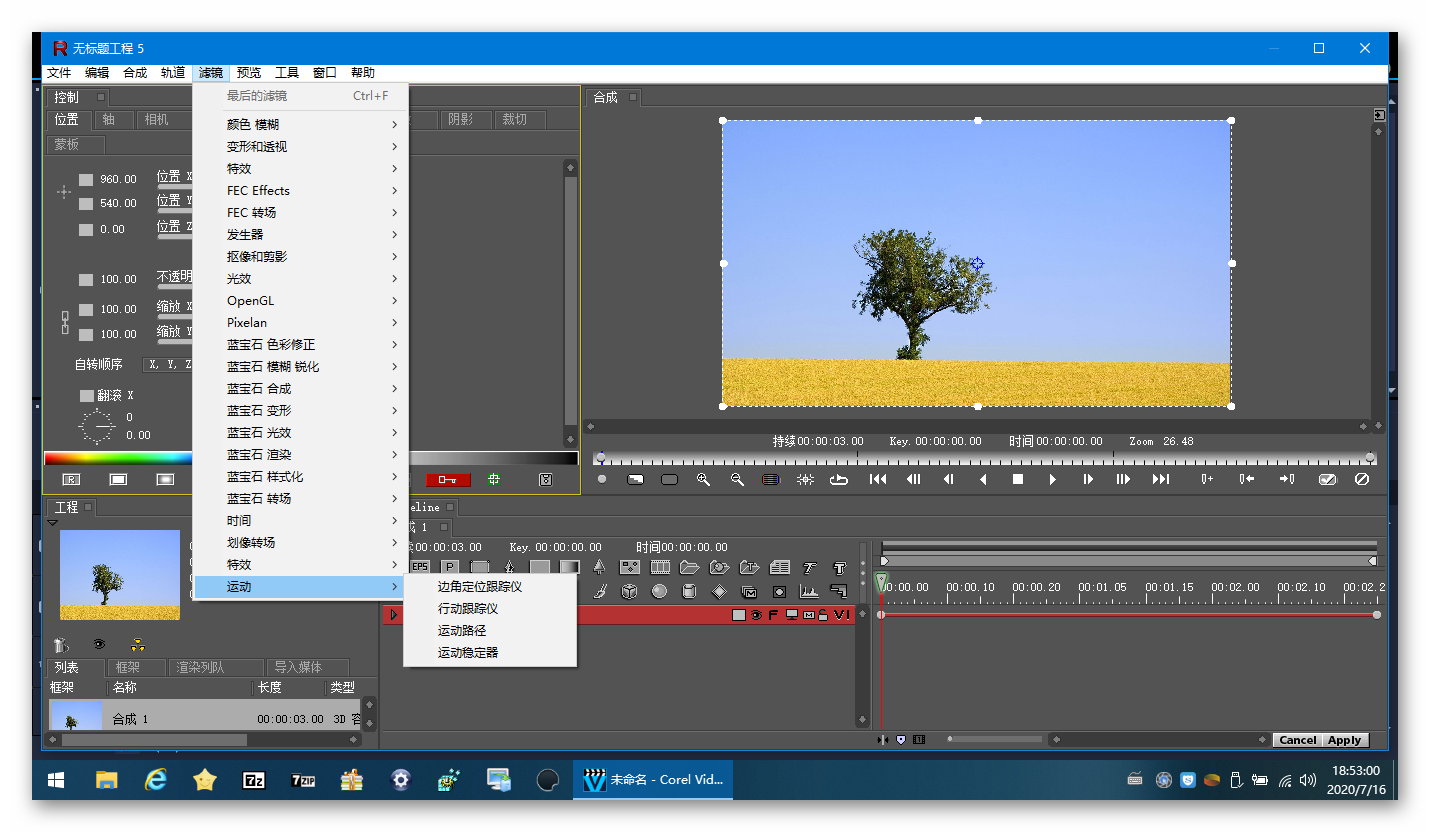Expand the FEC Effects submenu
This screenshot has height=832, width=1430.
pos(301,190)
